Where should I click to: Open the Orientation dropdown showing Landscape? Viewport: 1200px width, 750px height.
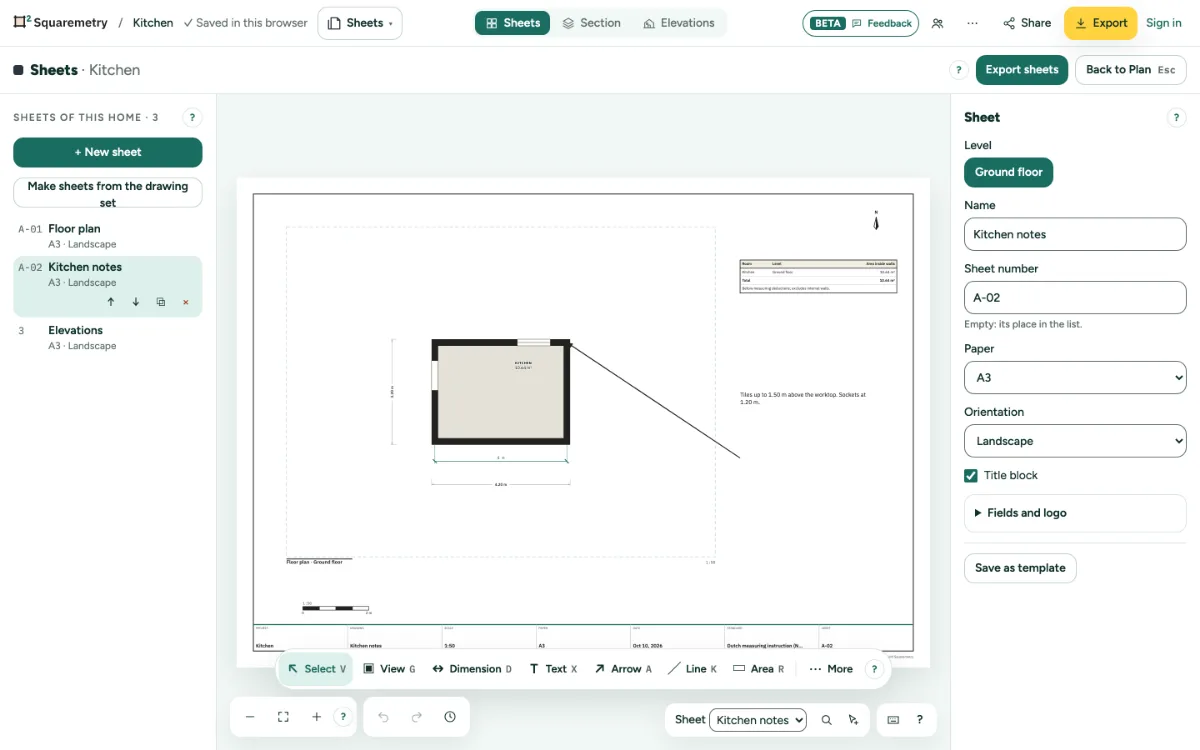[x=1075, y=441]
